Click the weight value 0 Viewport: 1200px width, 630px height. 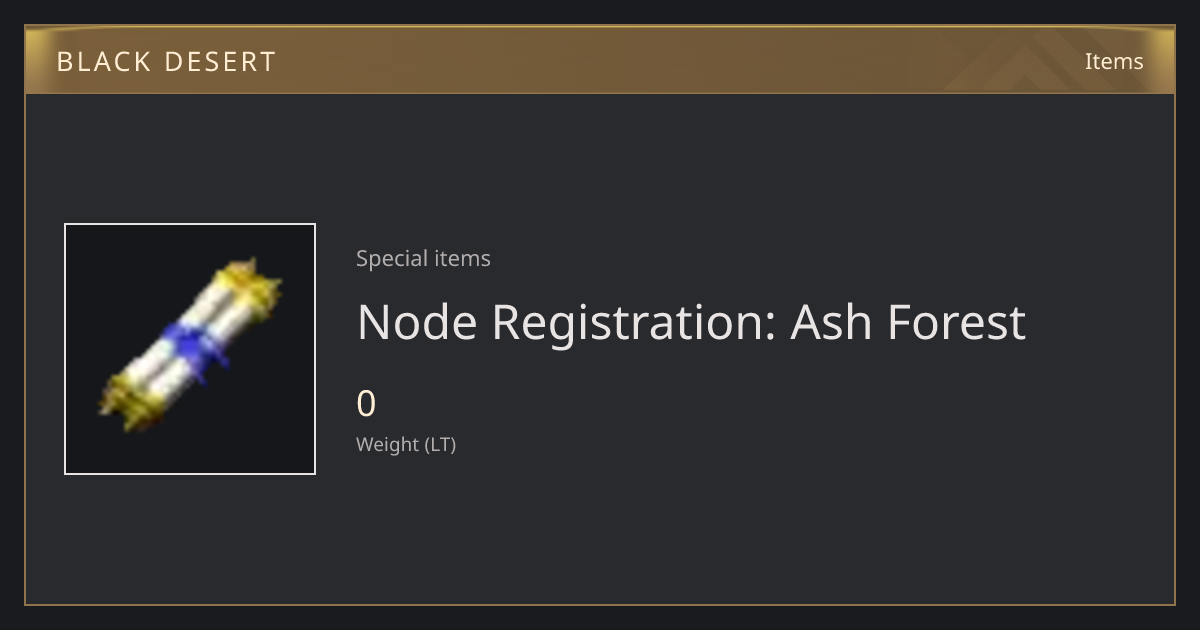366,404
